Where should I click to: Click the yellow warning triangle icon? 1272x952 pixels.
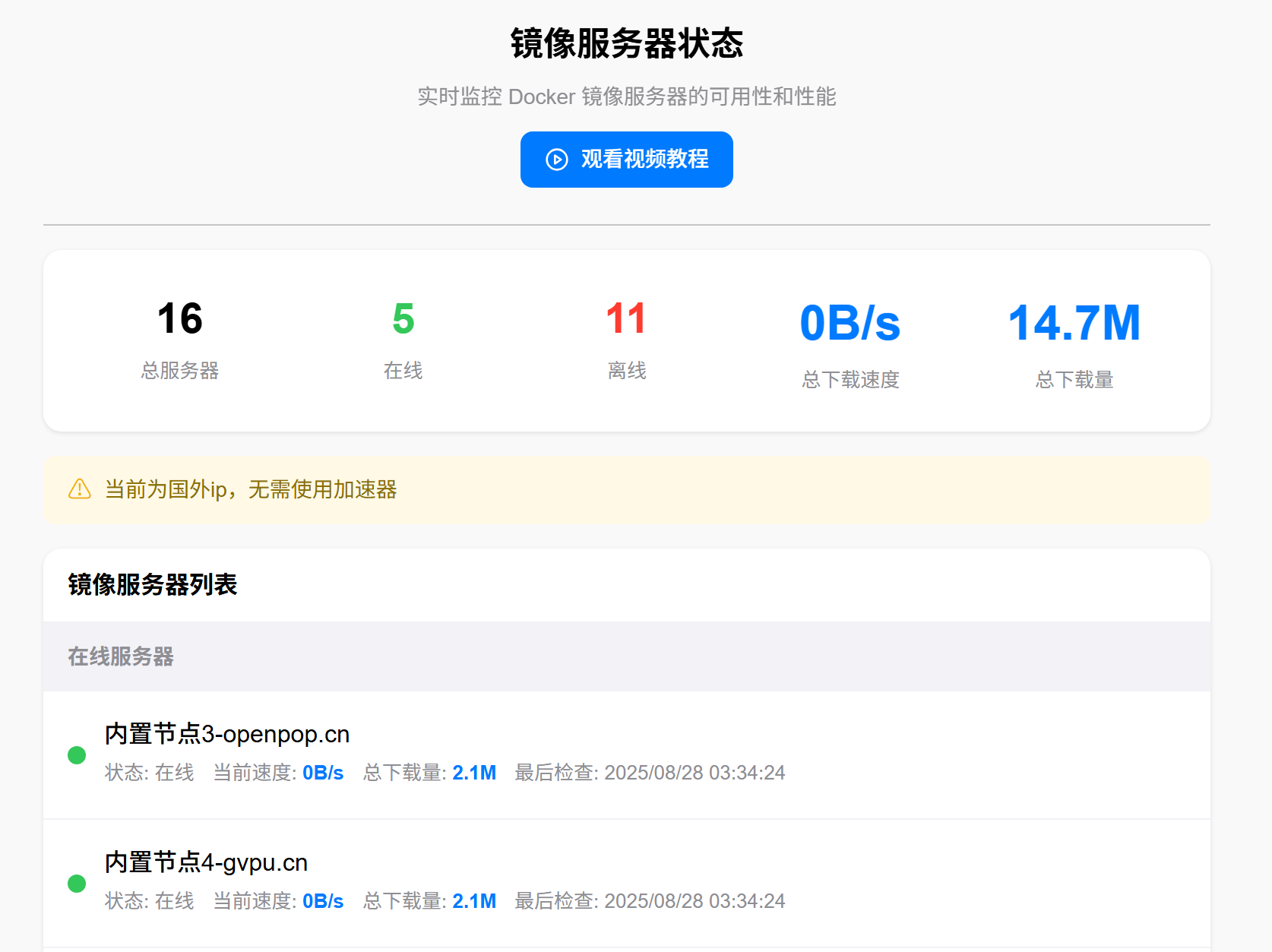(80, 489)
